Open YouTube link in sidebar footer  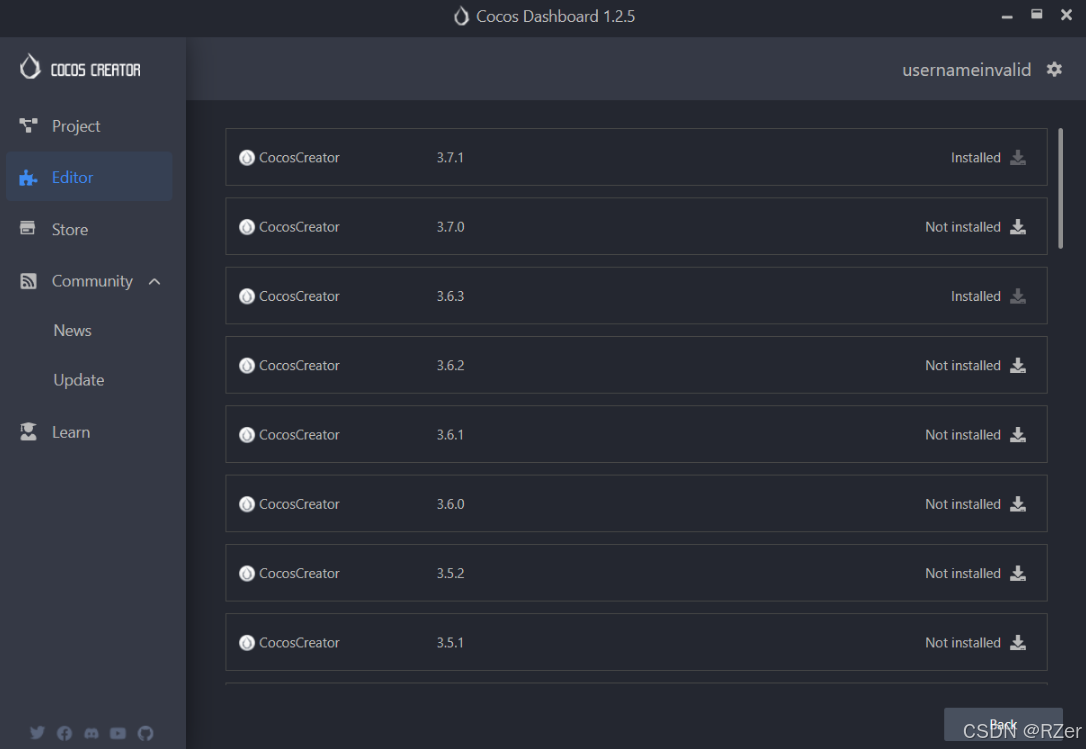[118, 733]
